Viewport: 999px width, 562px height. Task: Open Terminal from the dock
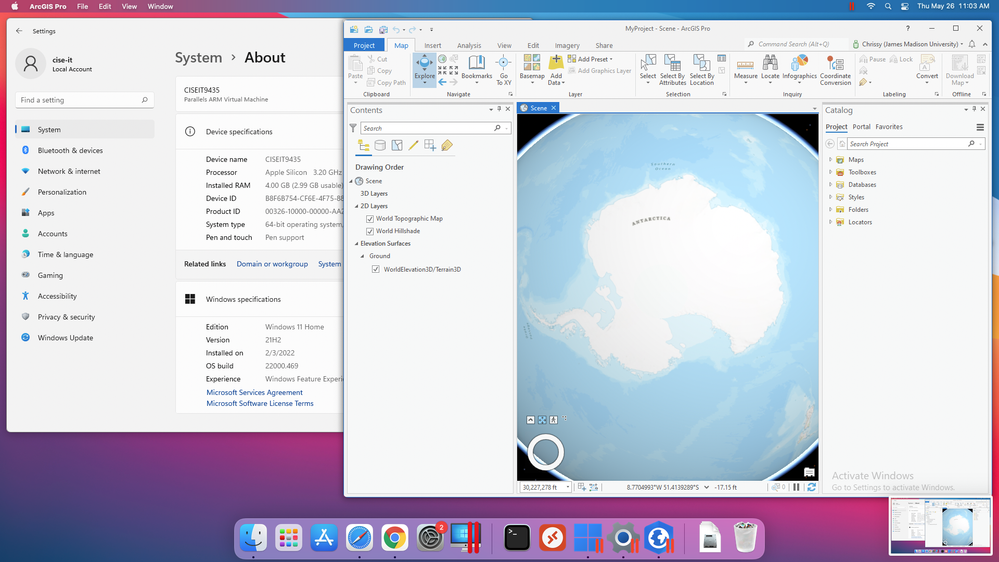click(517, 538)
